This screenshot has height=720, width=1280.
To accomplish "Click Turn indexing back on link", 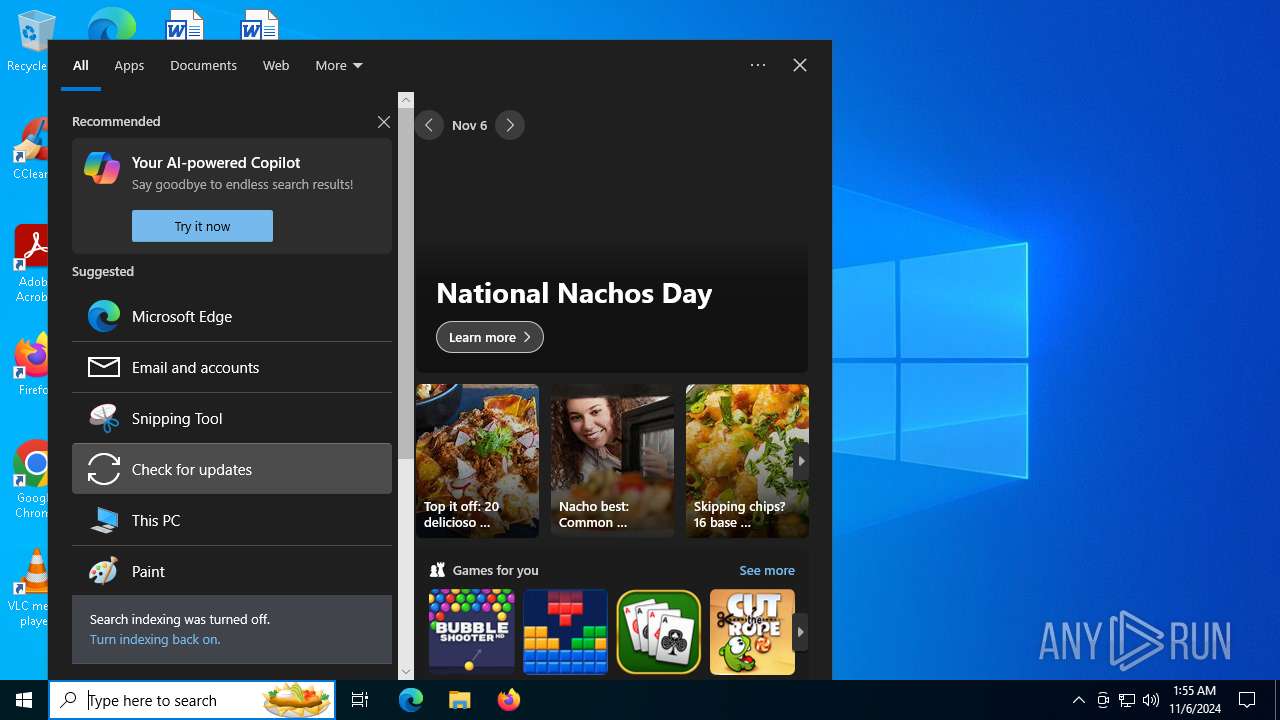I will (155, 639).
